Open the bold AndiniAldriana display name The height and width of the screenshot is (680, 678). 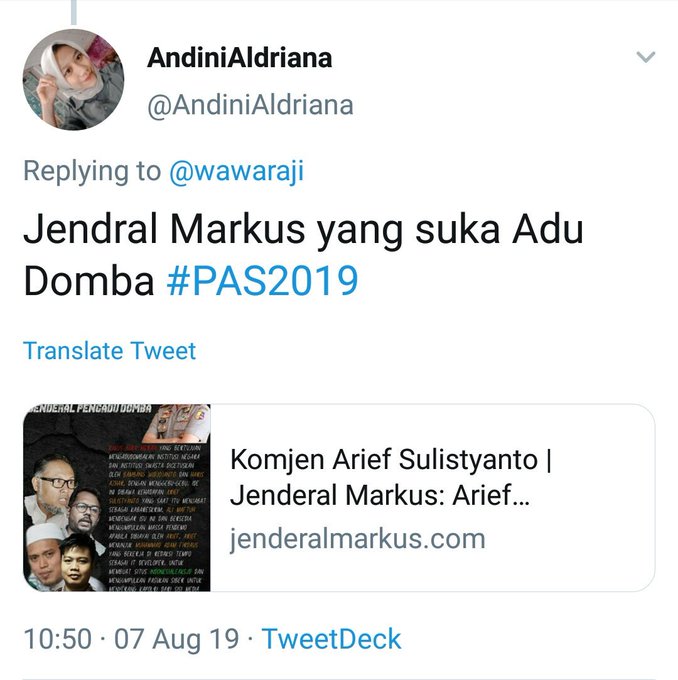239,58
